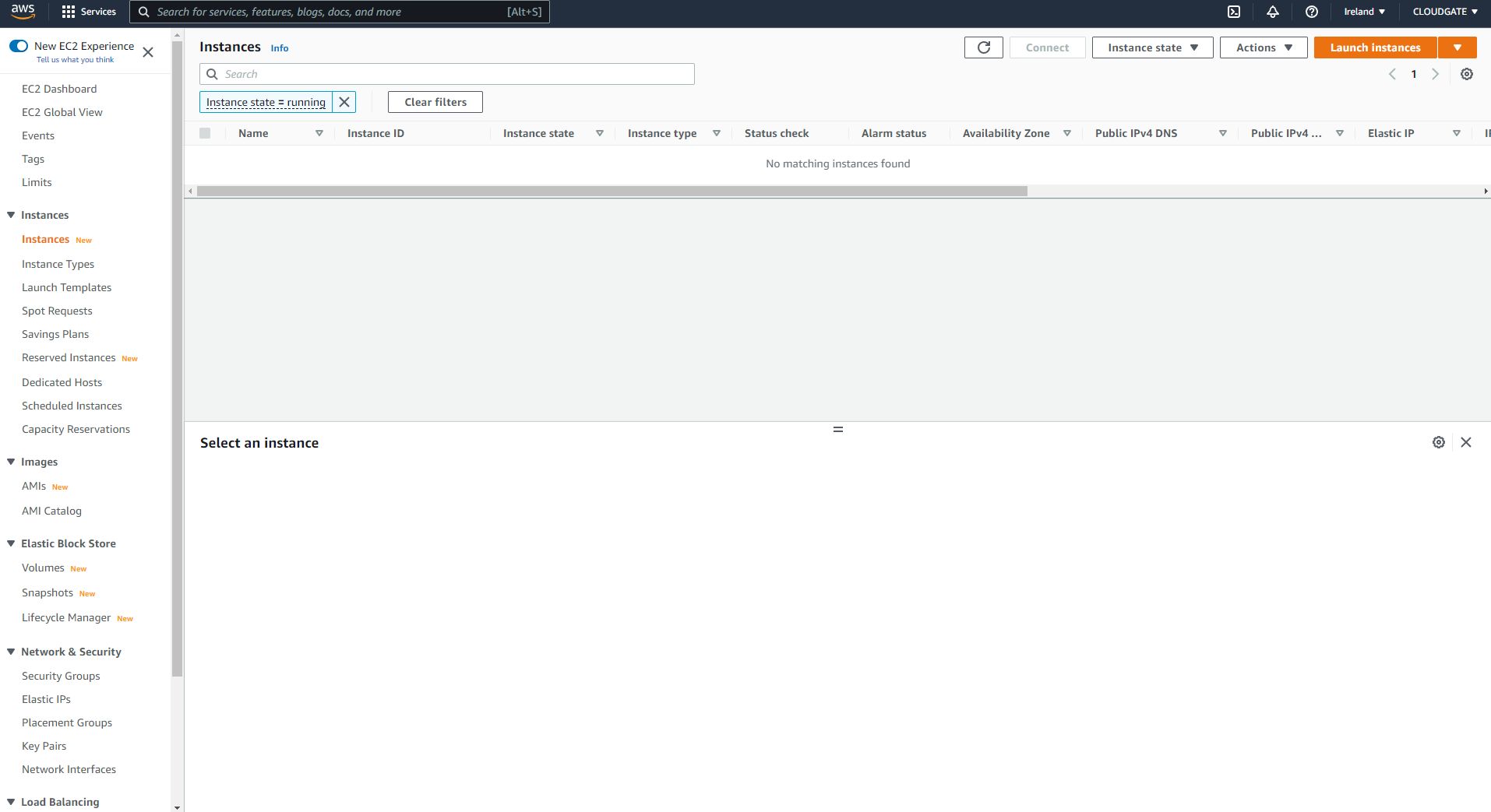Expand the Actions dropdown menu
Screen dimensions: 1491x812
[1263, 47]
